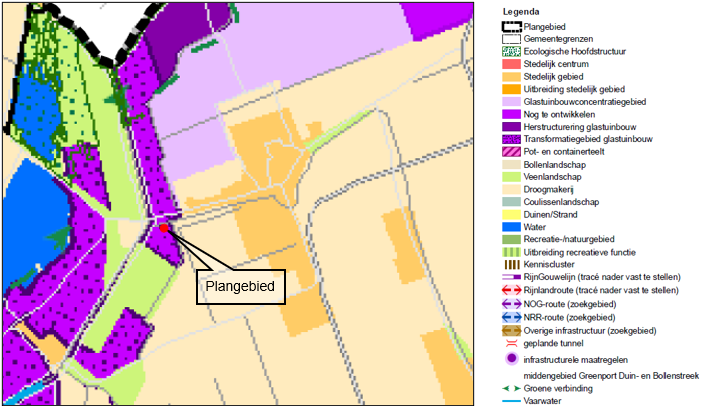The width and height of the screenshot is (704, 411).
Task: Click the 'Vaarwater' legend label
Action: 542,401
